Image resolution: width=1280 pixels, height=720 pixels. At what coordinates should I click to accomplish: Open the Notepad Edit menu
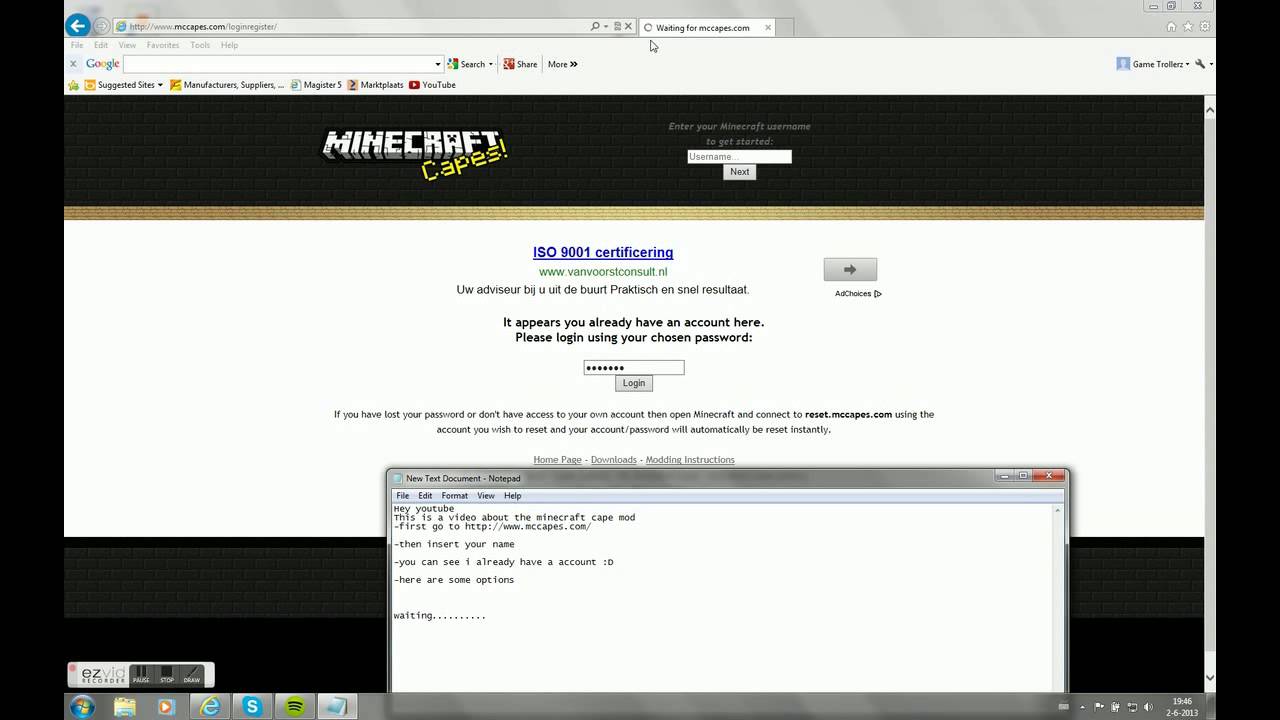tap(425, 496)
